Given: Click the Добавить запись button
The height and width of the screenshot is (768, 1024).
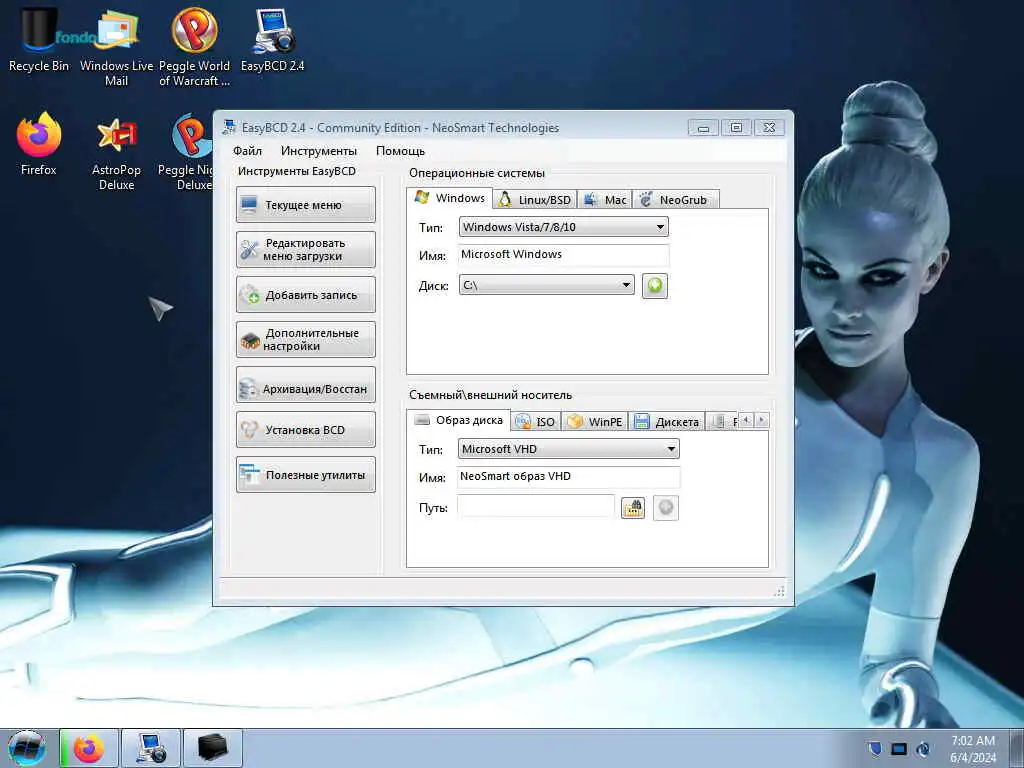Looking at the screenshot, I should (x=306, y=295).
